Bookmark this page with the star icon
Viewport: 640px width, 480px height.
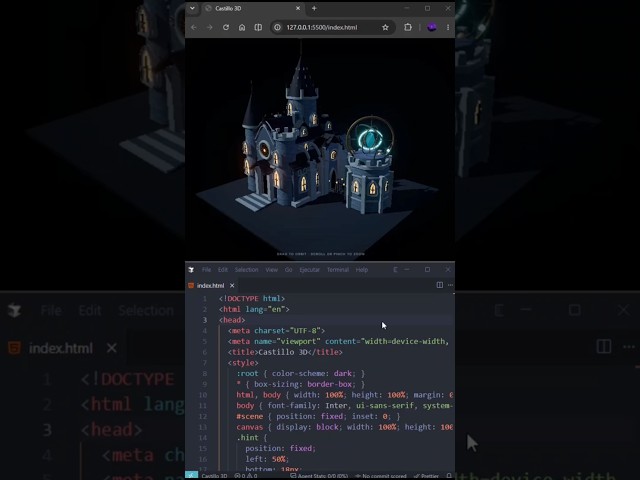(x=385, y=27)
